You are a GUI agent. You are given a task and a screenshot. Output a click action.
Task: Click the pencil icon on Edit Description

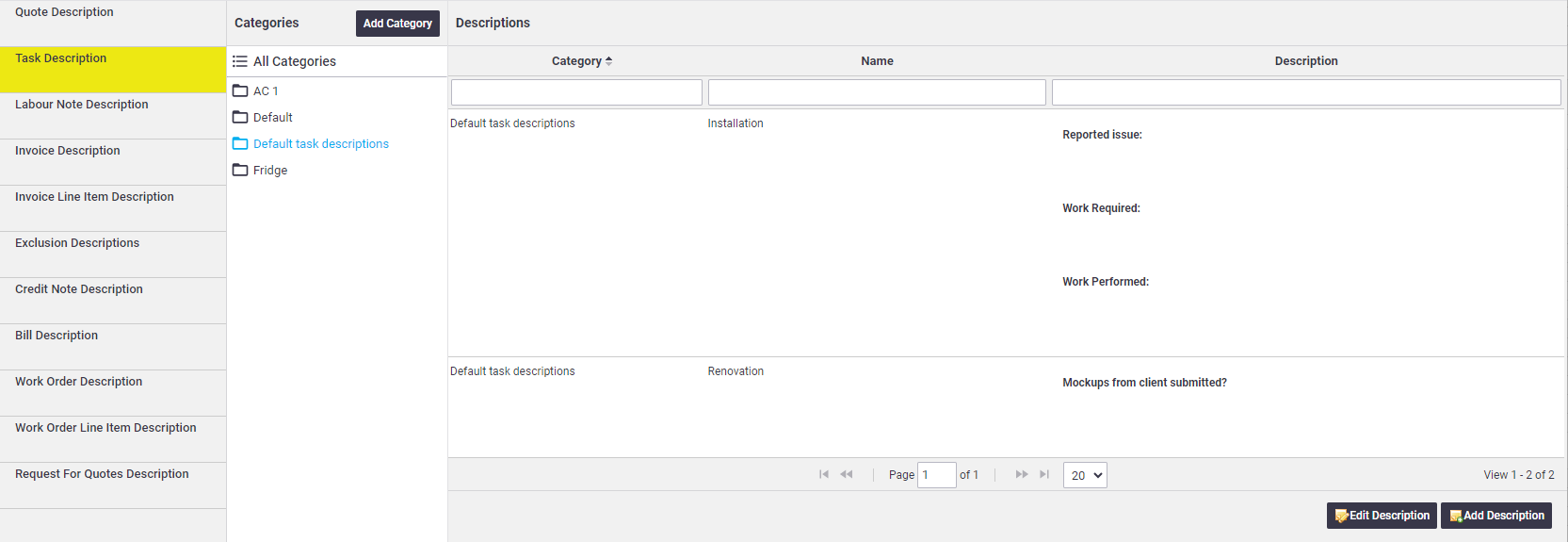(x=1341, y=516)
